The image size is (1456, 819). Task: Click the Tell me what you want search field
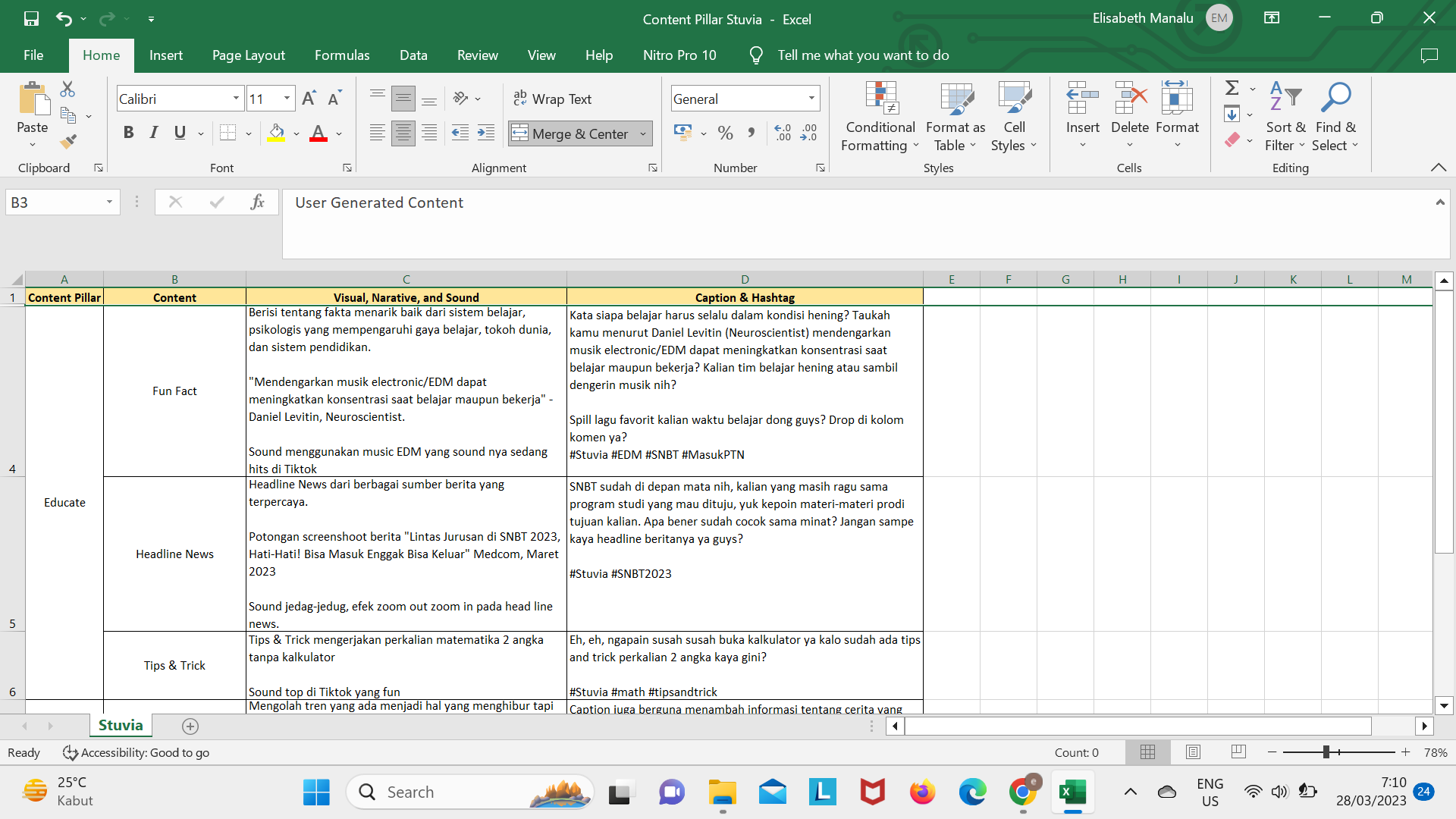click(x=863, y=55)
